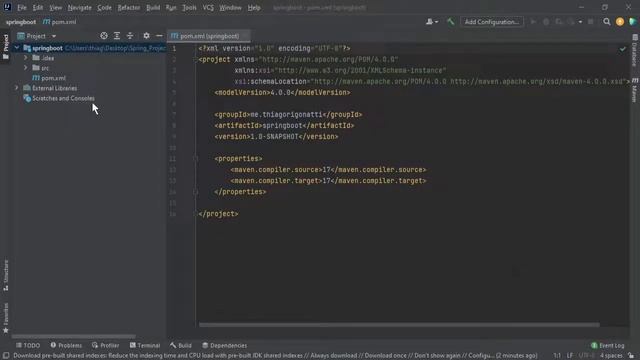Open the Database tool window sidebar

635,51
